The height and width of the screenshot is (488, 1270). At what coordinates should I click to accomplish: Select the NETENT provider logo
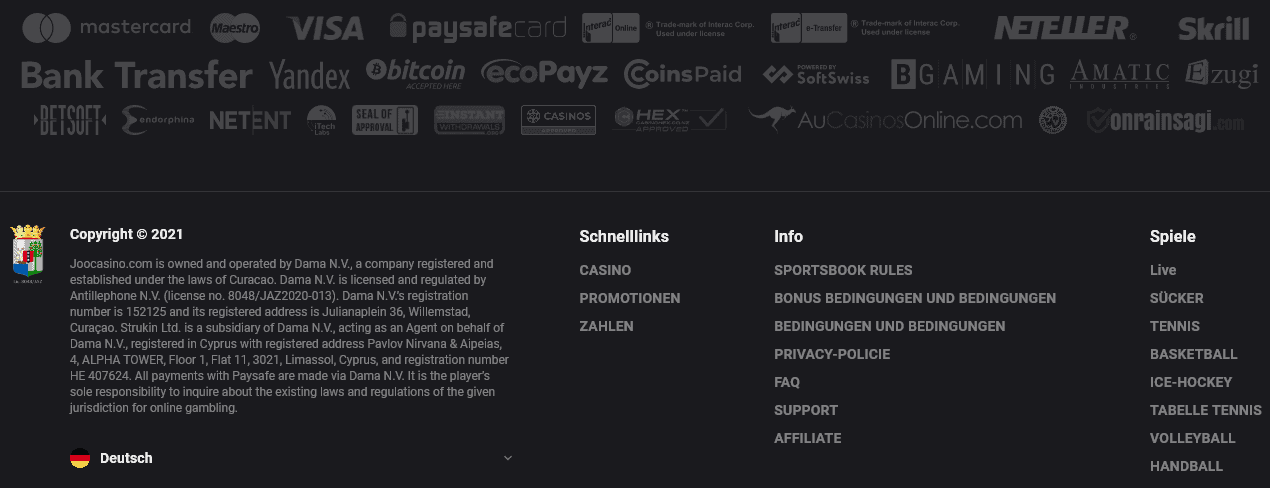(x=250, y=121)
